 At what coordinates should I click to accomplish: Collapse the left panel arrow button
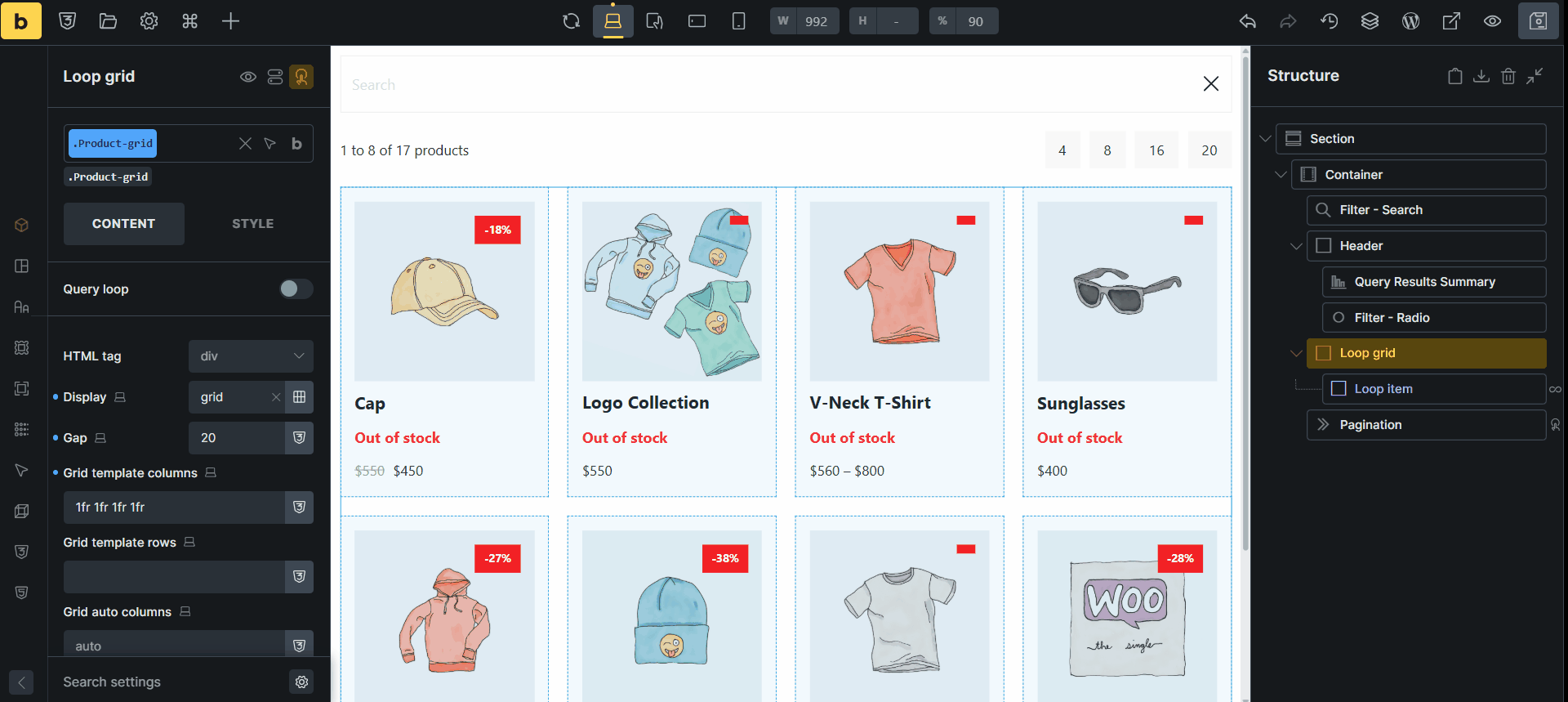tap(21, 682)
